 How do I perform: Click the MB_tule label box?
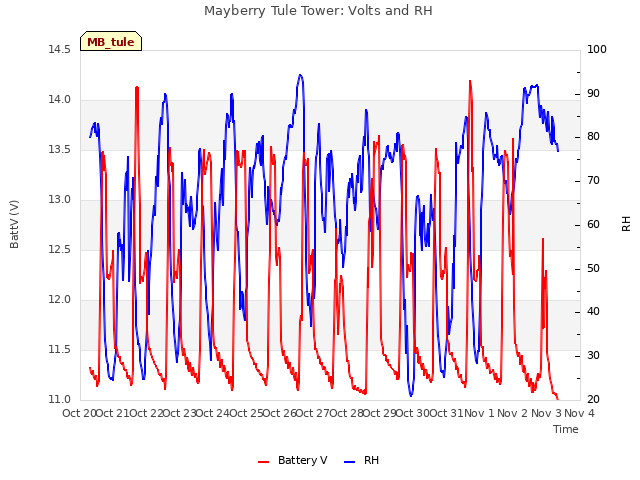pyautogui.click(x=111, y=41)
